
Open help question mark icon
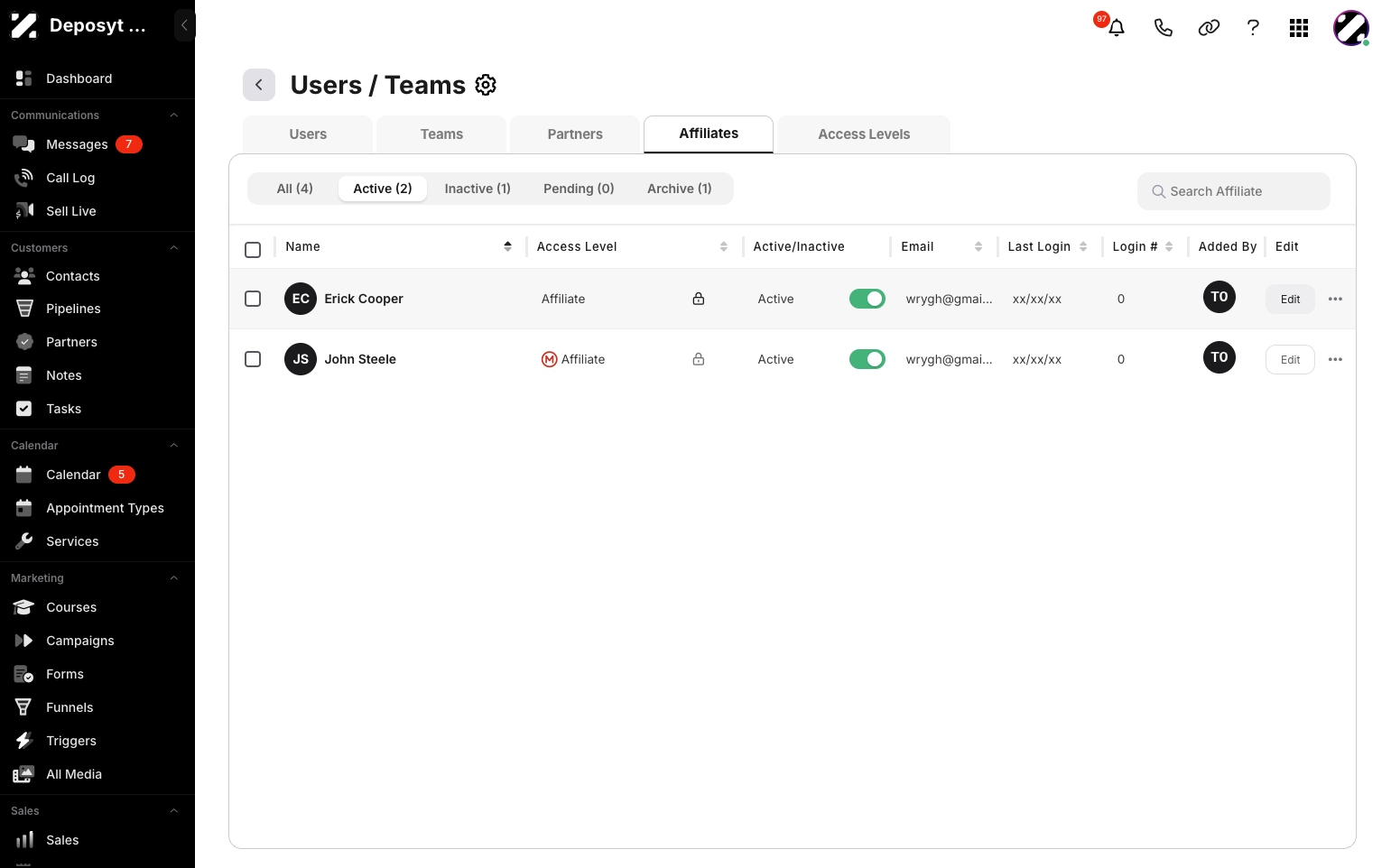pos(1253,27)
